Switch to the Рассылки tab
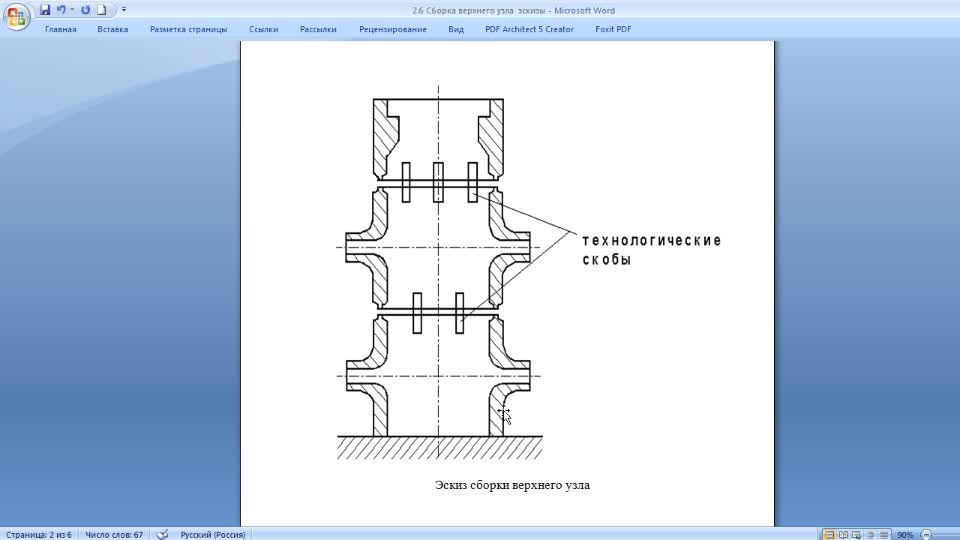 318,29
